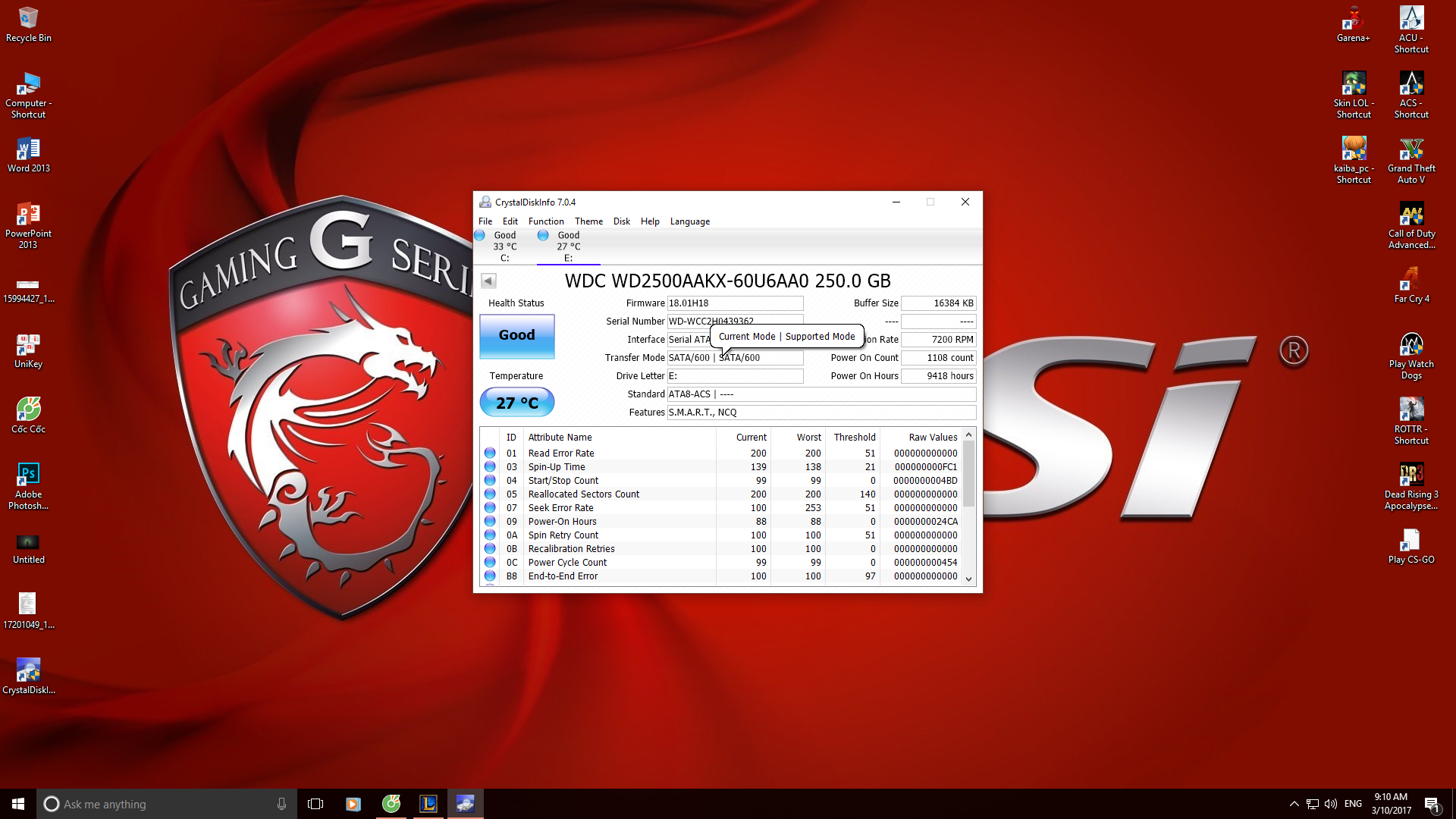Open the Windows Start menu

coord(18,804)
